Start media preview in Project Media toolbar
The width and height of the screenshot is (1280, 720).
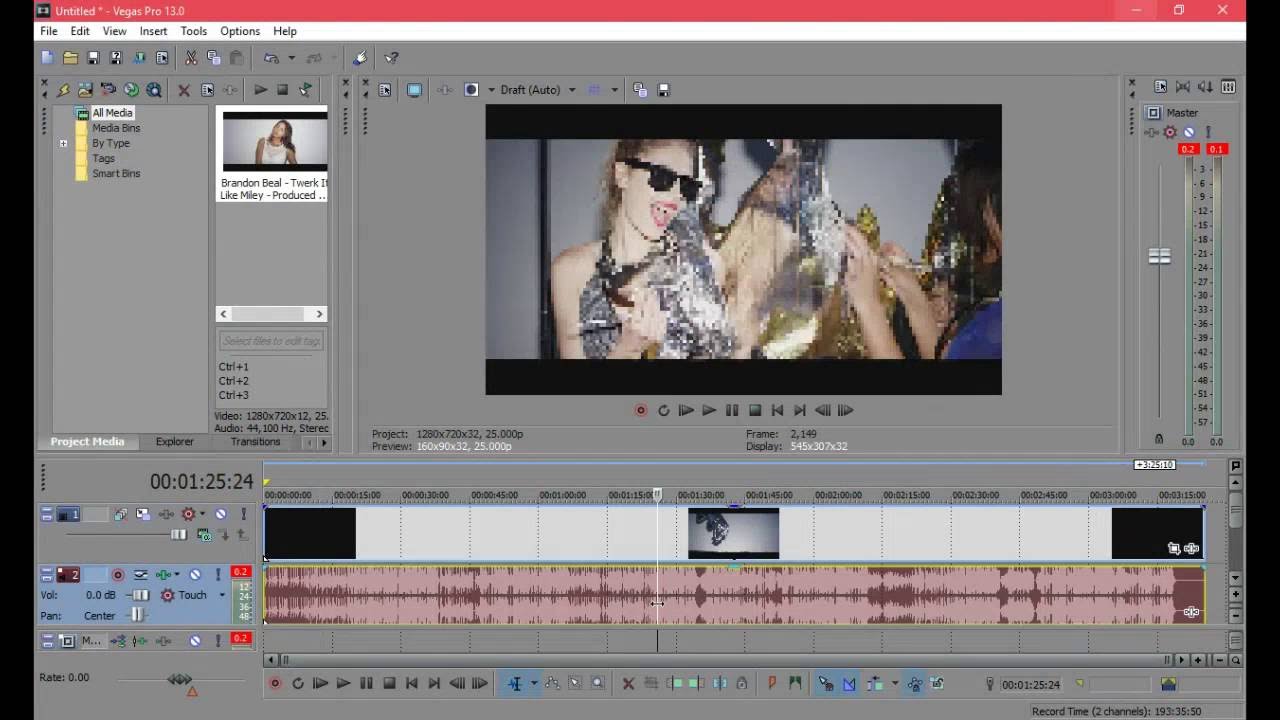260,90
